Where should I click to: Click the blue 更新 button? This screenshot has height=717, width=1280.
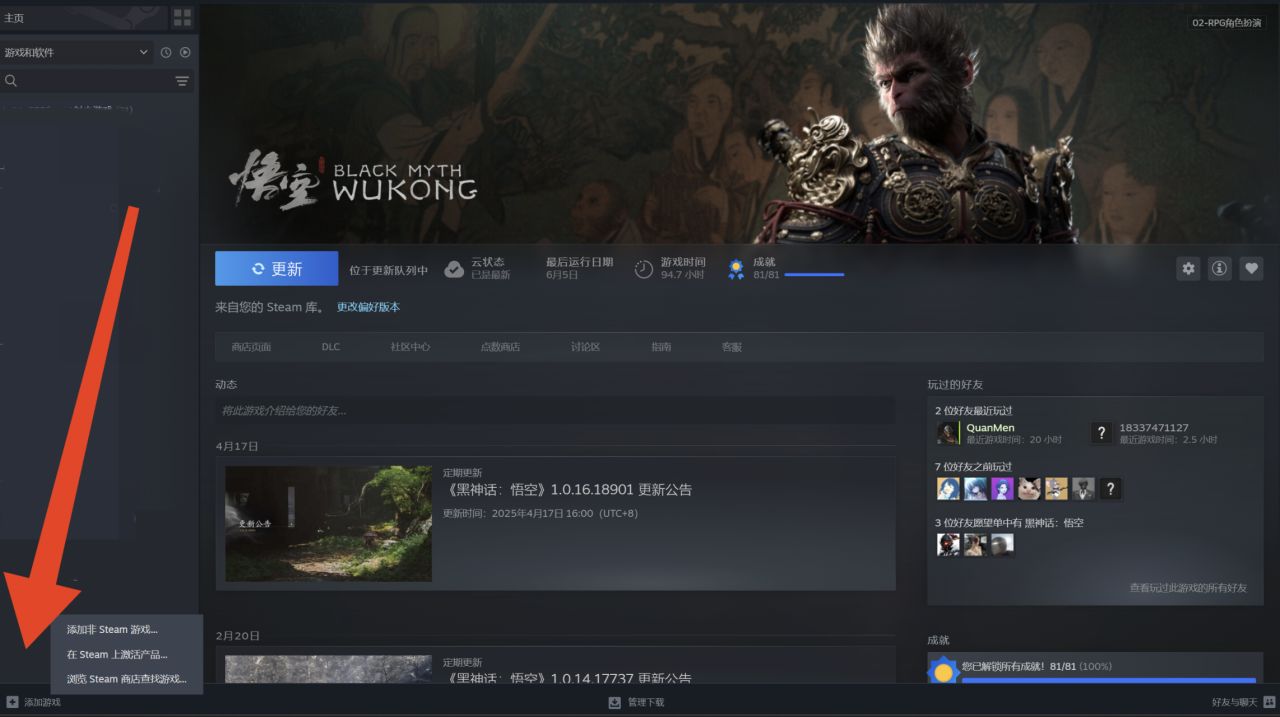[x=276, y=269]
